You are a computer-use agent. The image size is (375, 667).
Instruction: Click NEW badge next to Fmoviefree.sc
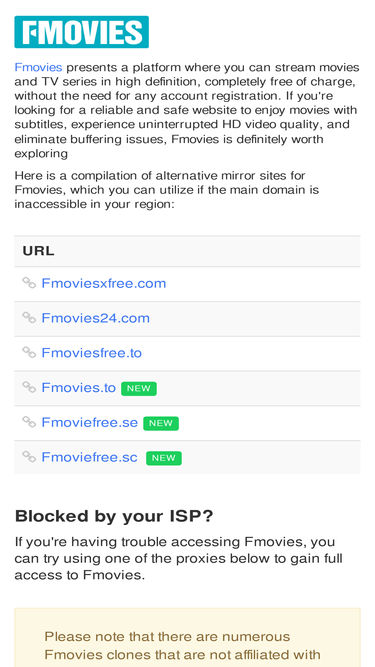click(x=164, y=458)
